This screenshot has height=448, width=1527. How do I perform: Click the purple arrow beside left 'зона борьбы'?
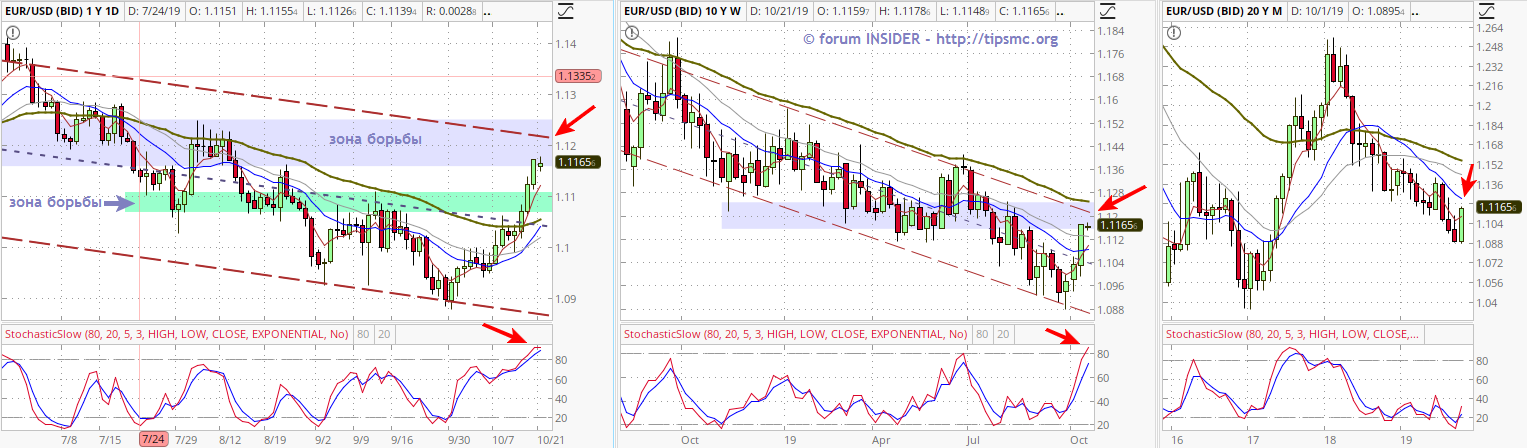[x=117, y=203]
